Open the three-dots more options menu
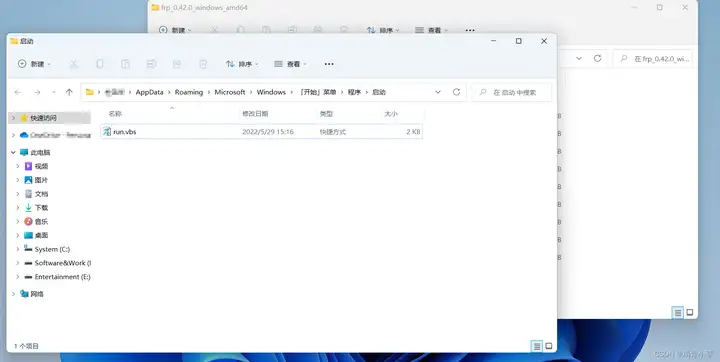The height and width of the screenshot is (362, 720). [x=329, y=64]
